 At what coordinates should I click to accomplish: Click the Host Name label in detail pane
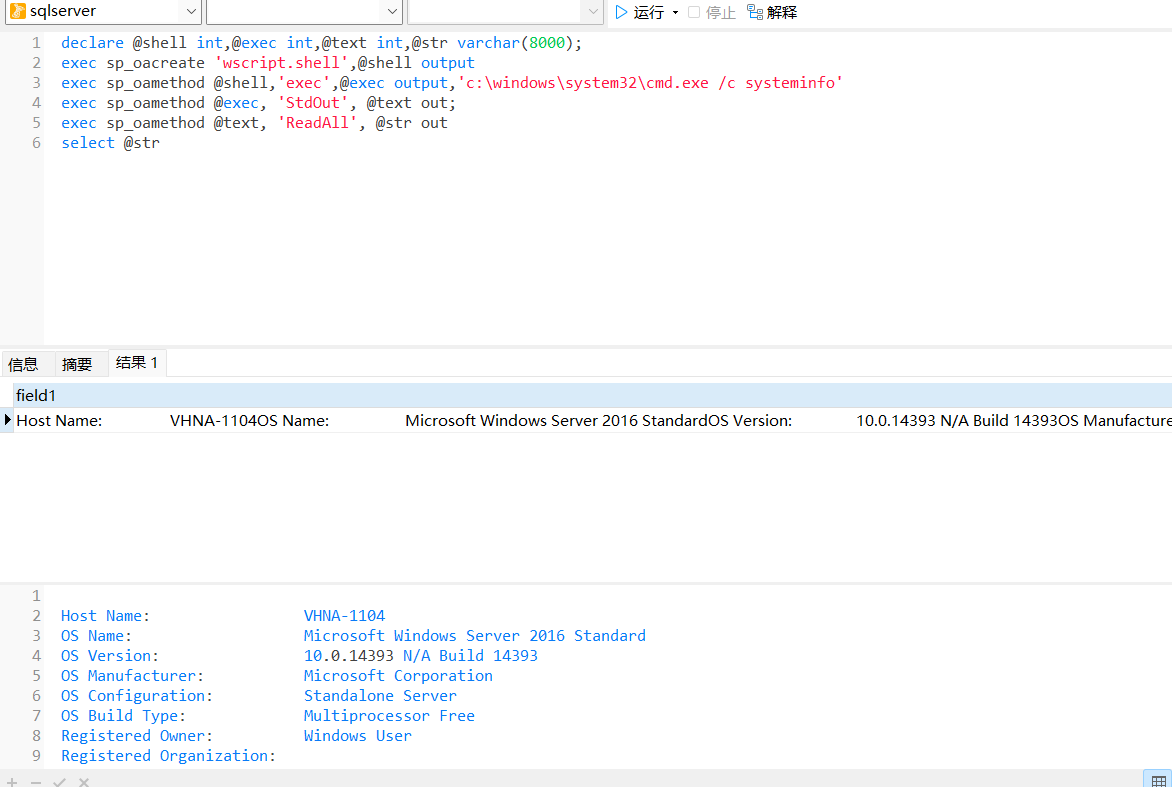[x=105, y=616]
